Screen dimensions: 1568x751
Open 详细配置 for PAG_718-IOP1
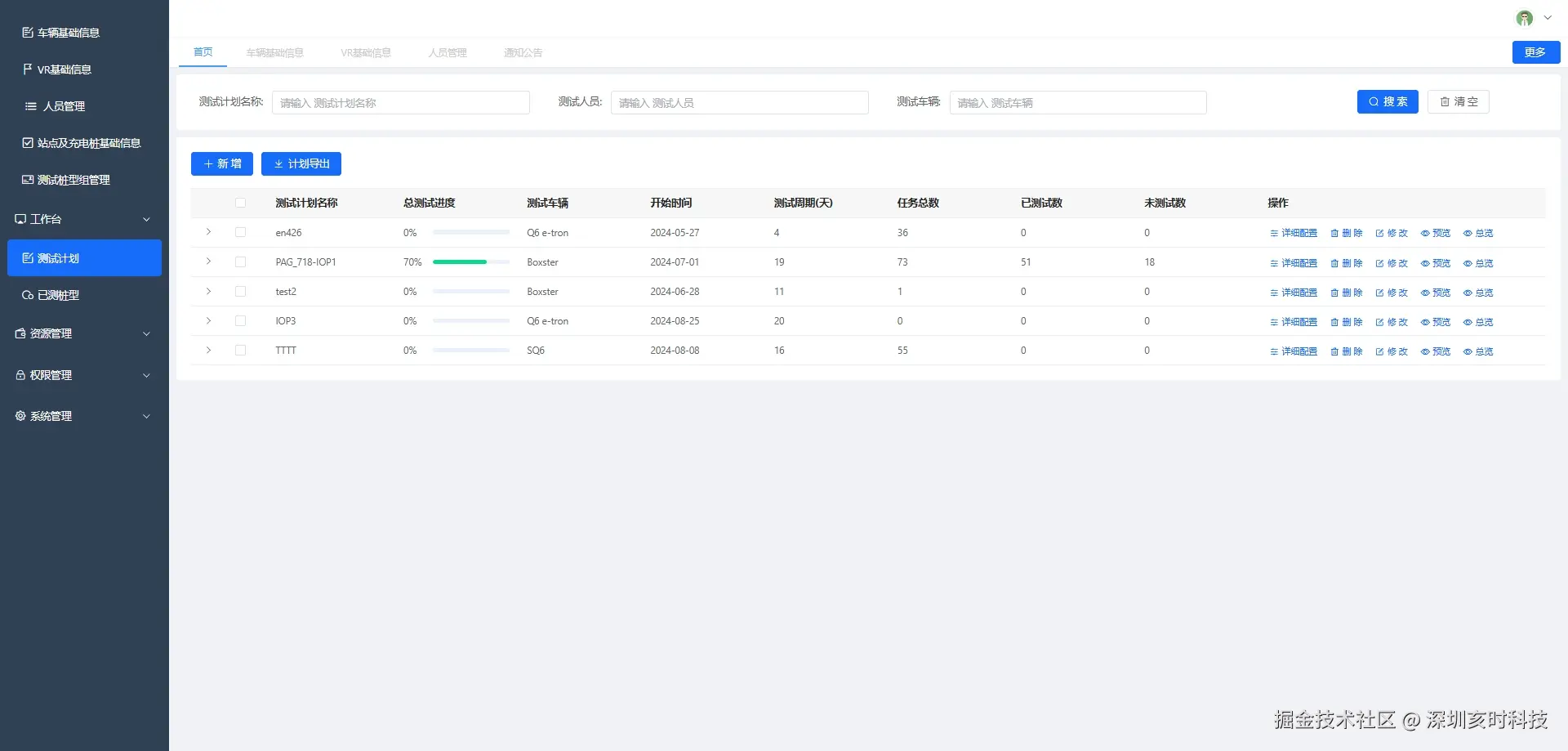click(x=1294, y=263)
